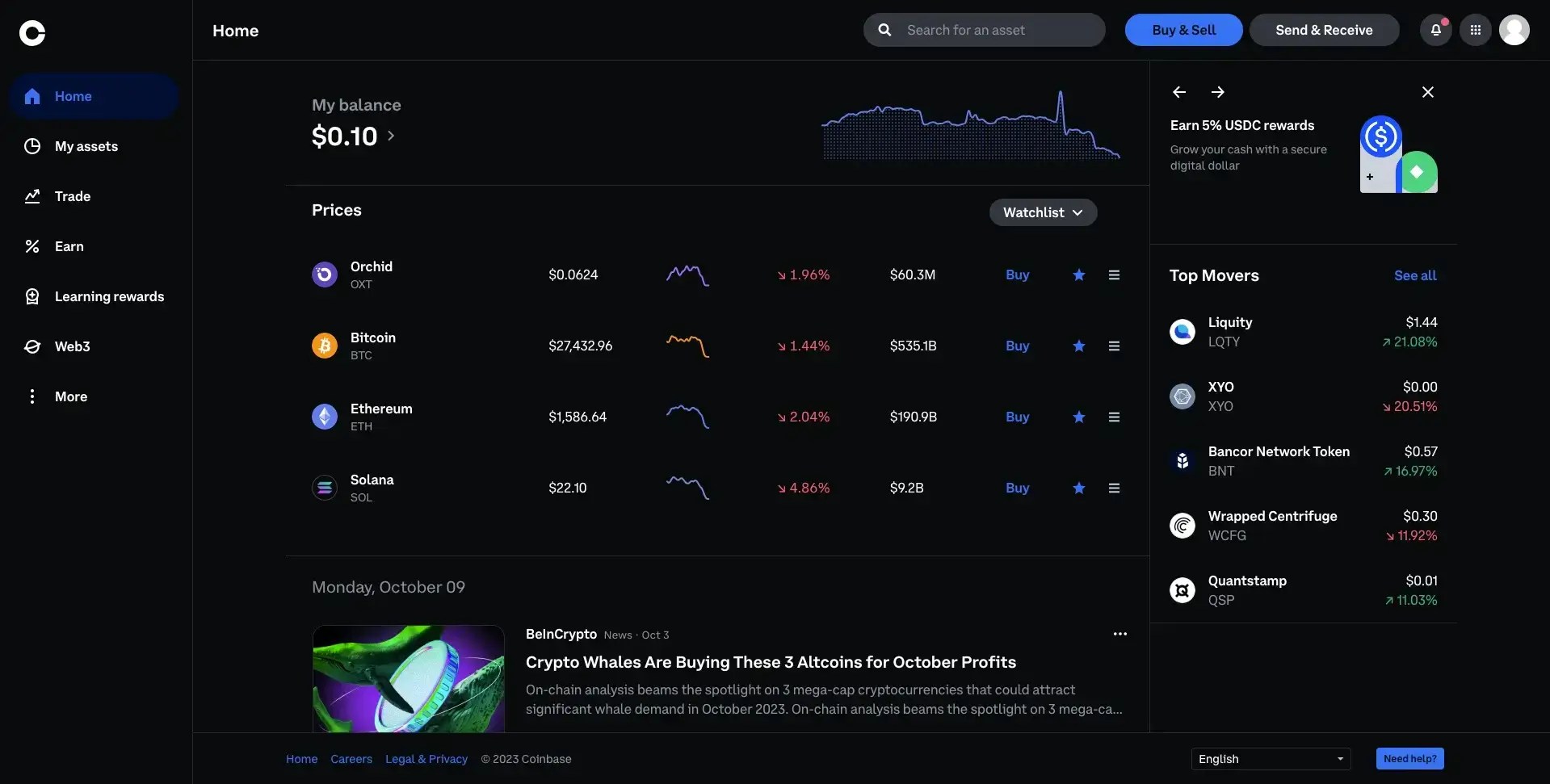The image size is (1550, 784).
Task: Toggle Ethereum's watchlist star
Action: 1079,417
